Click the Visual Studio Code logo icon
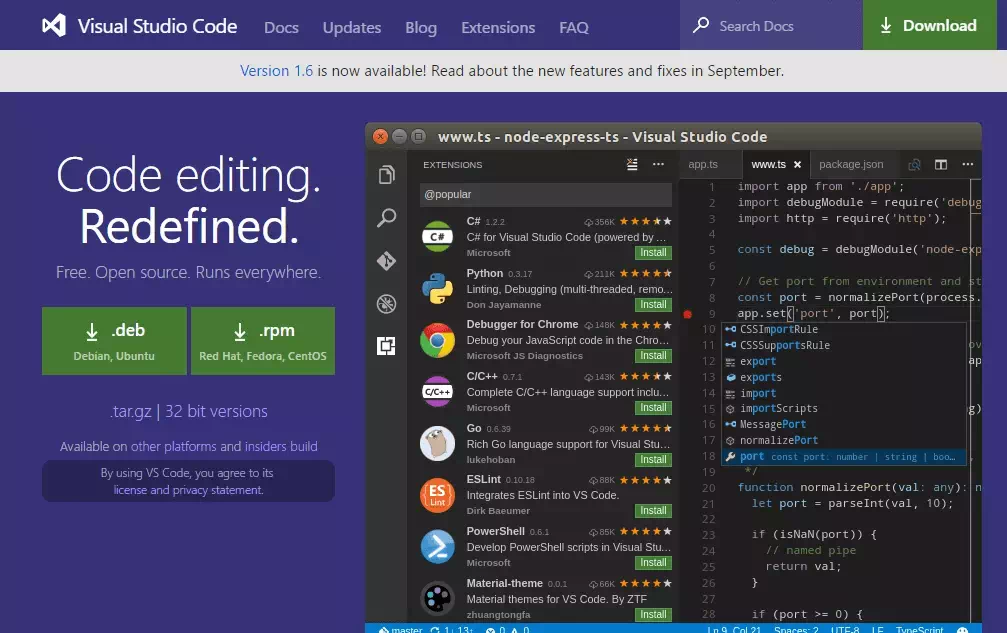This screenshot has height=633, width=1007. pos(54,26)
